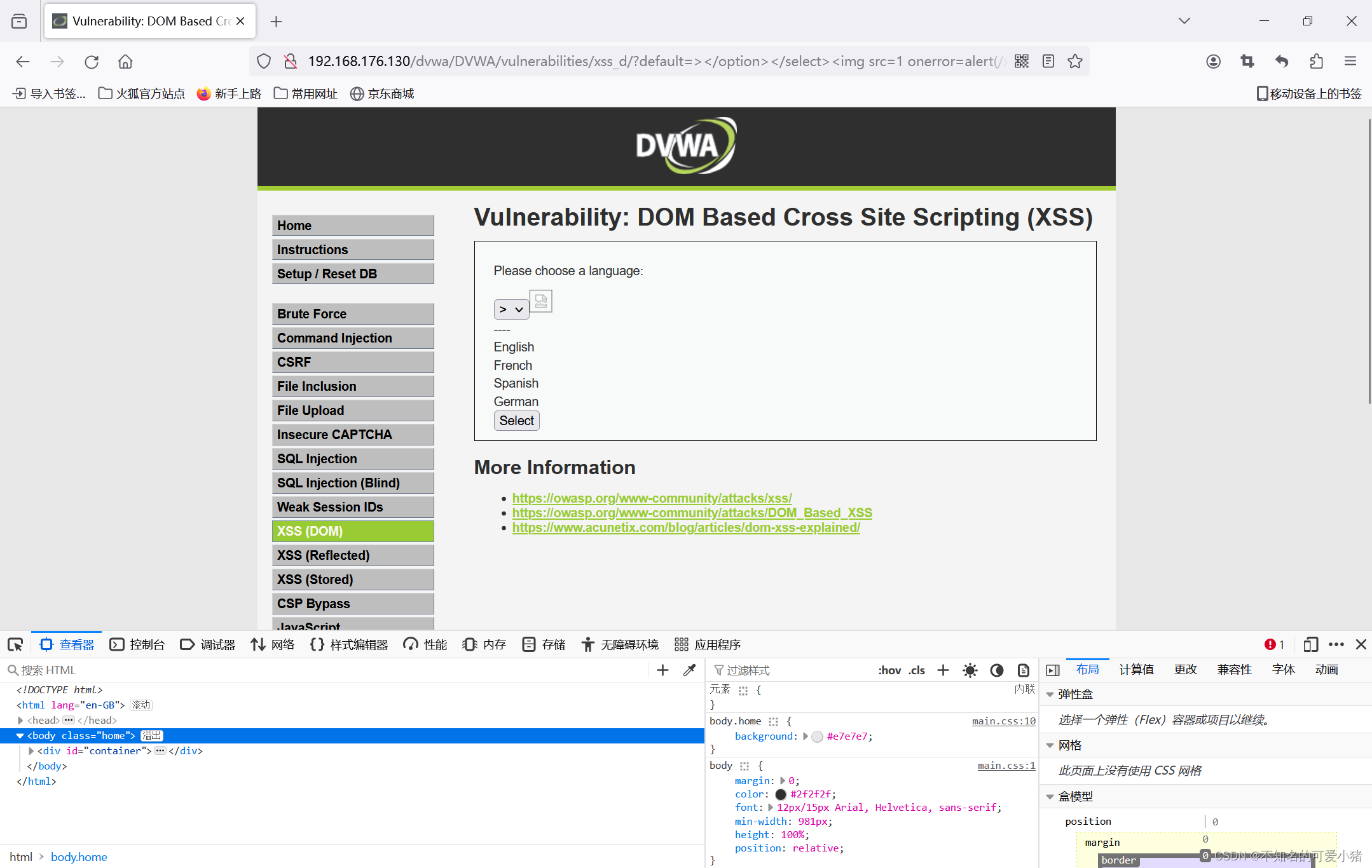Toggle :hov pseudo-class panel
This screenshot has height=868, width=1372.
[x=889, y=670]
